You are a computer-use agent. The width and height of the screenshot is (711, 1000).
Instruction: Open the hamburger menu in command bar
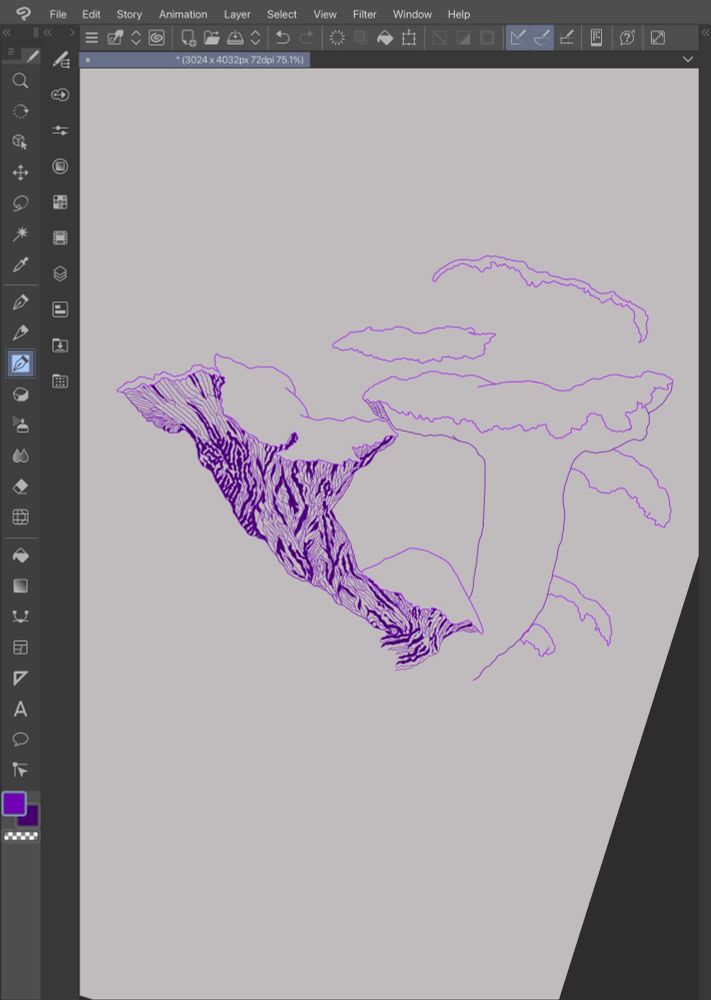[92, 38]
